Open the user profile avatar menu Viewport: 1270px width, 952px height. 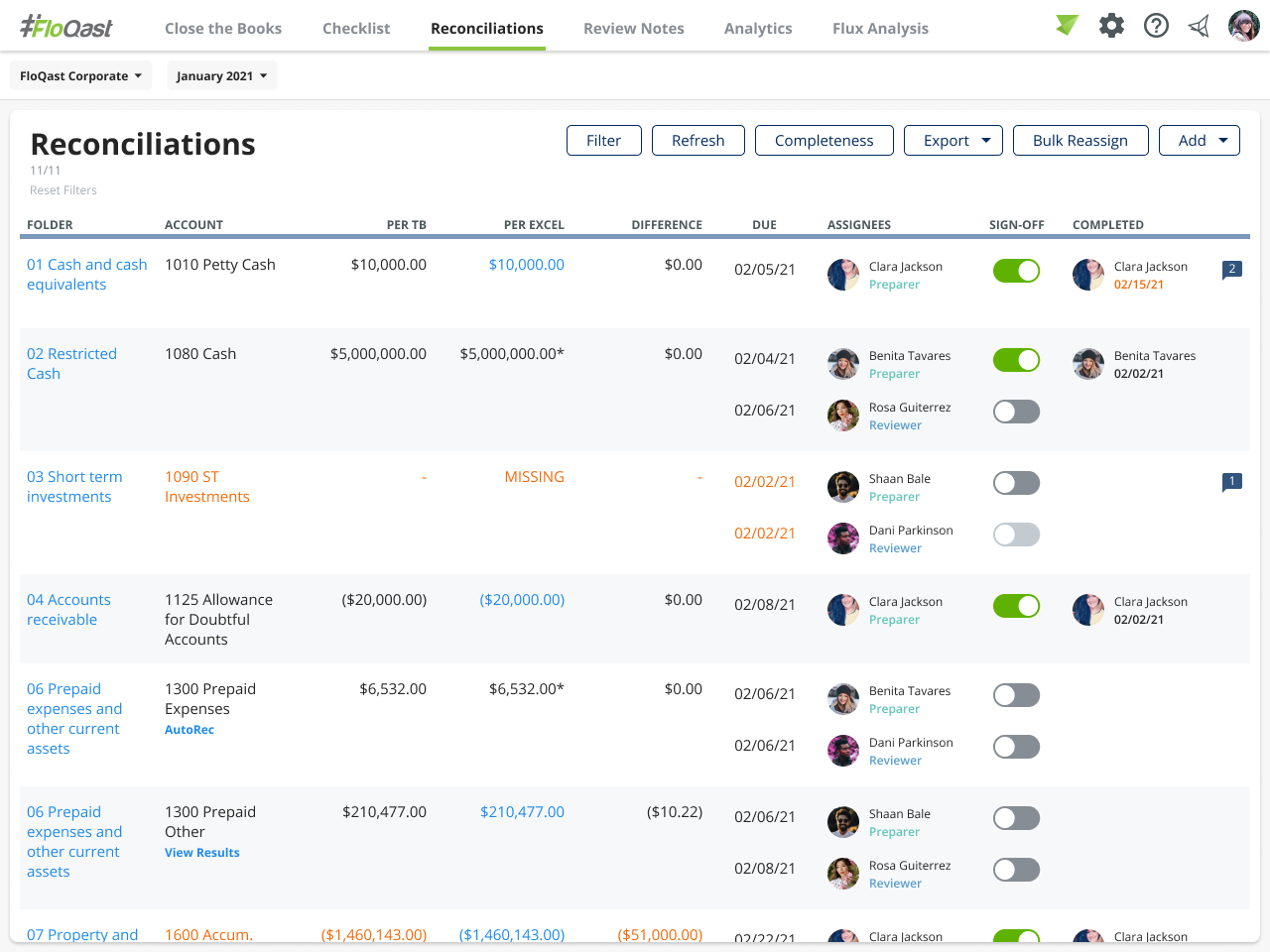pyautogui.click(x=1243, y=25)
